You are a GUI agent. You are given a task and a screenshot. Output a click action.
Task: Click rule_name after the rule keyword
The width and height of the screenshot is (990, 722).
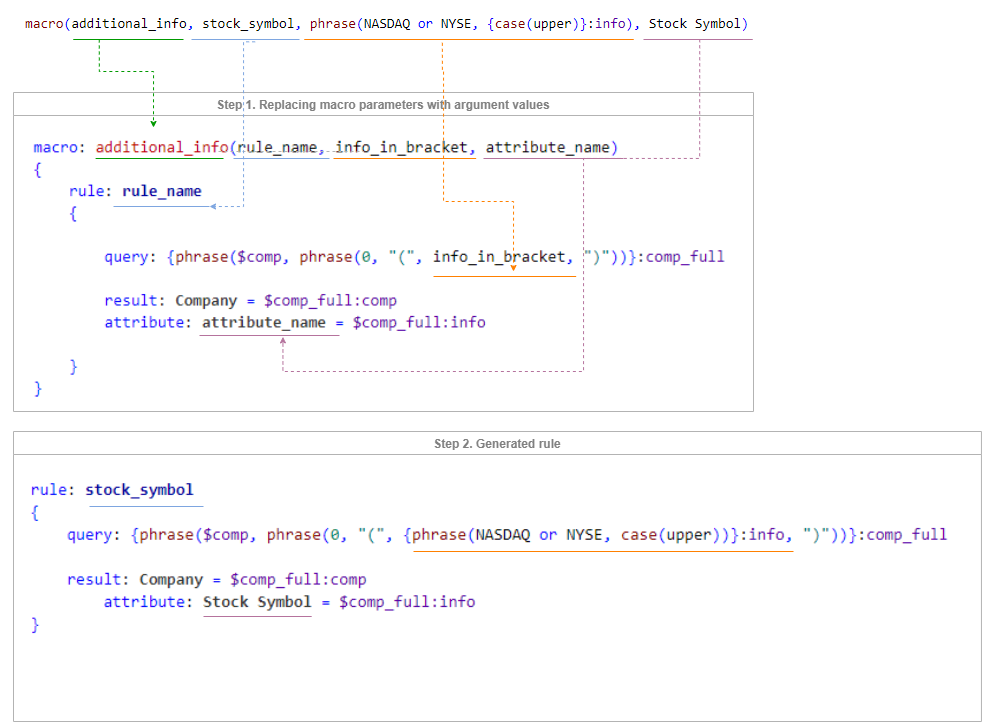click(162, 191)
